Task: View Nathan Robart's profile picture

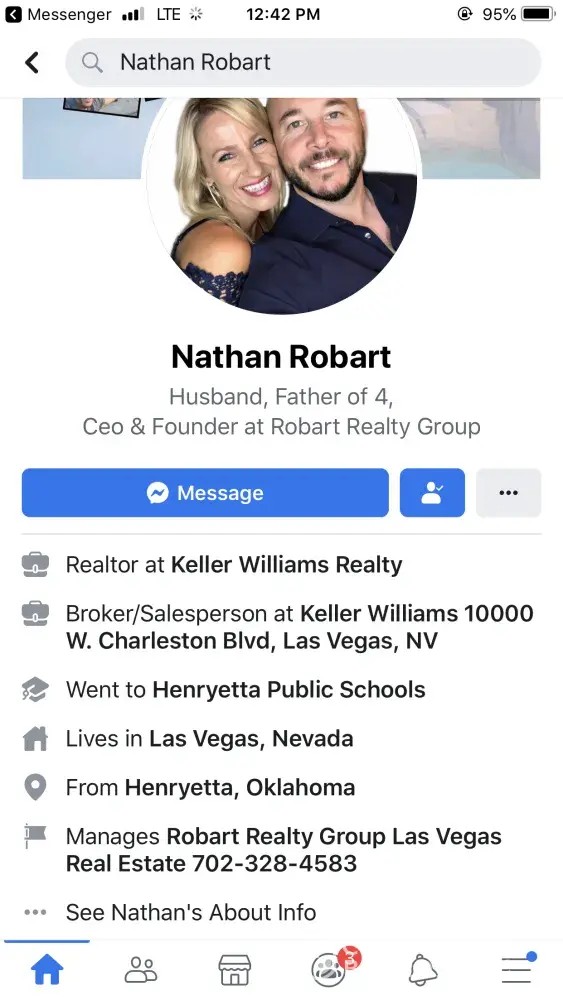Action: 281,205
